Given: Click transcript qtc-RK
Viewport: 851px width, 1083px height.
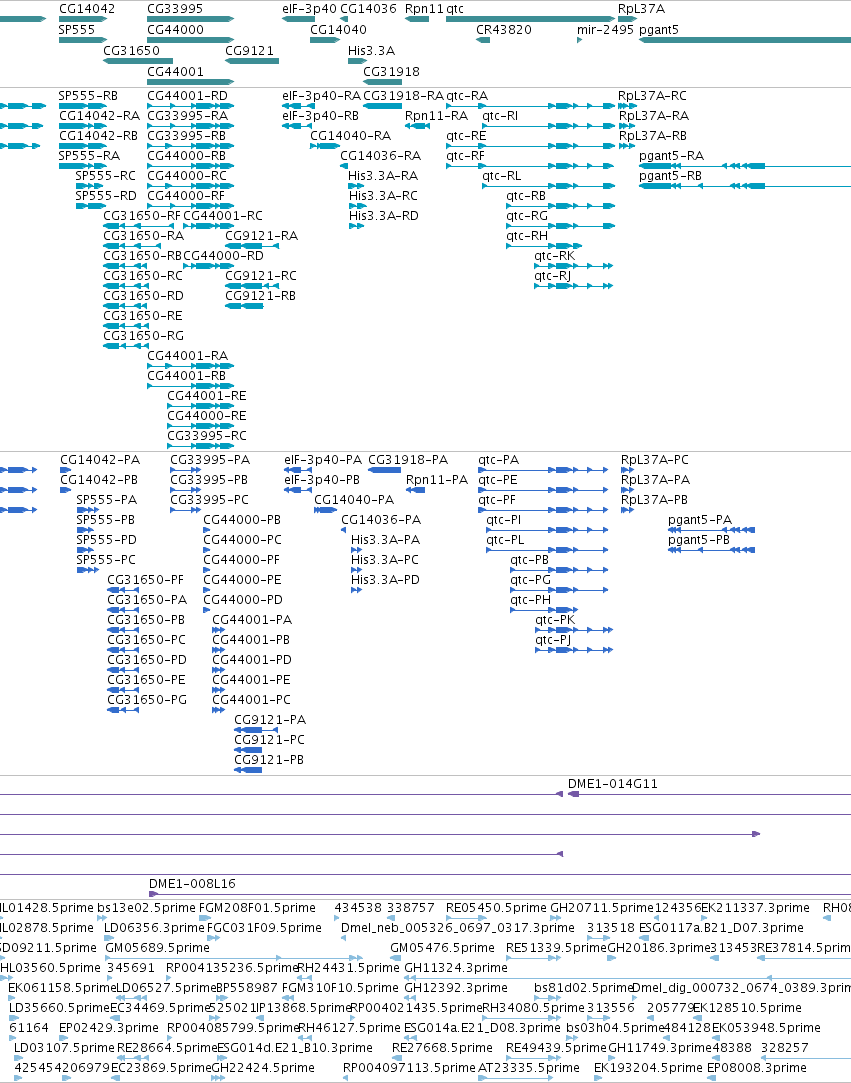Looking at the screenshot, I should (x=554, y=256).
